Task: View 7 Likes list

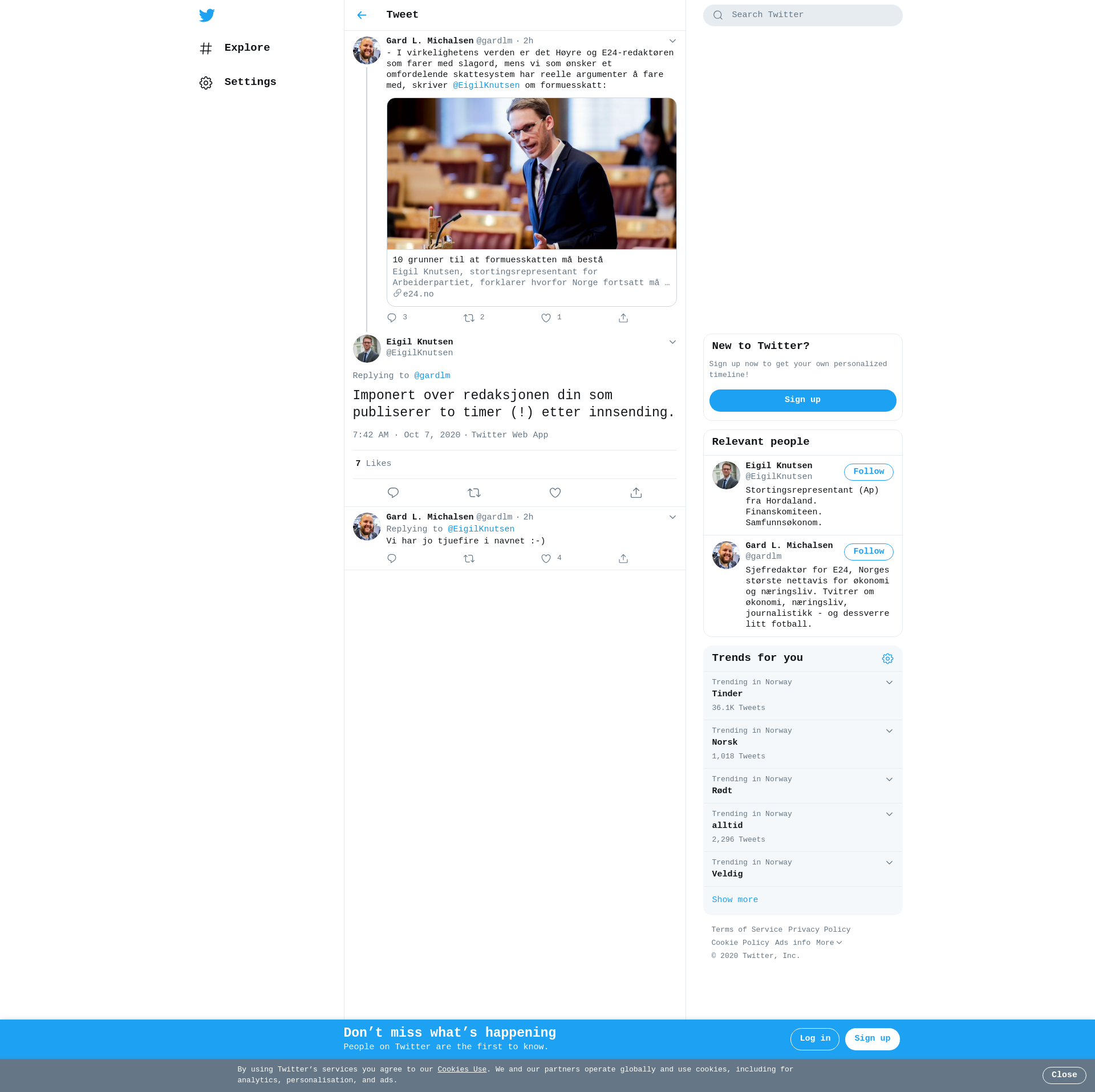Action: click(x=373, y=464)
